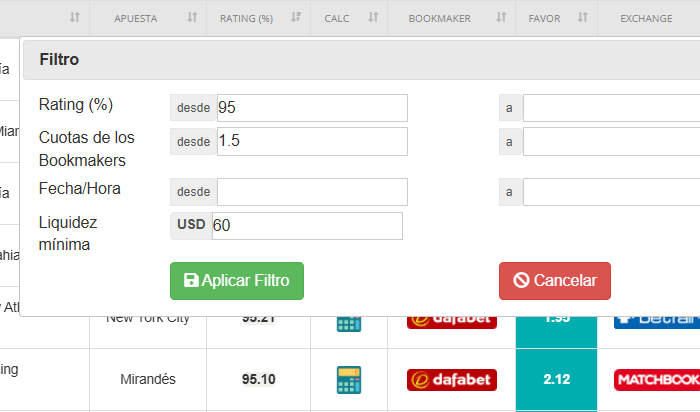This screenshot has width=700, height=412.
Task: Click the sort arrows in the Apuesta column header
Action: [192, 18]
